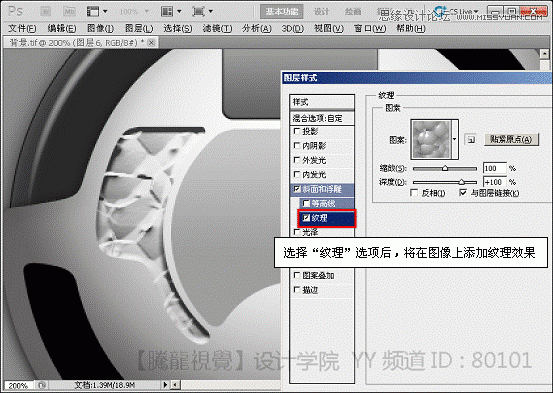Viewport: 553px width, 393px height.
Task: Enable the 图案叠加 (Pattern Overlay) checkbox
Action: click(297, 275)
